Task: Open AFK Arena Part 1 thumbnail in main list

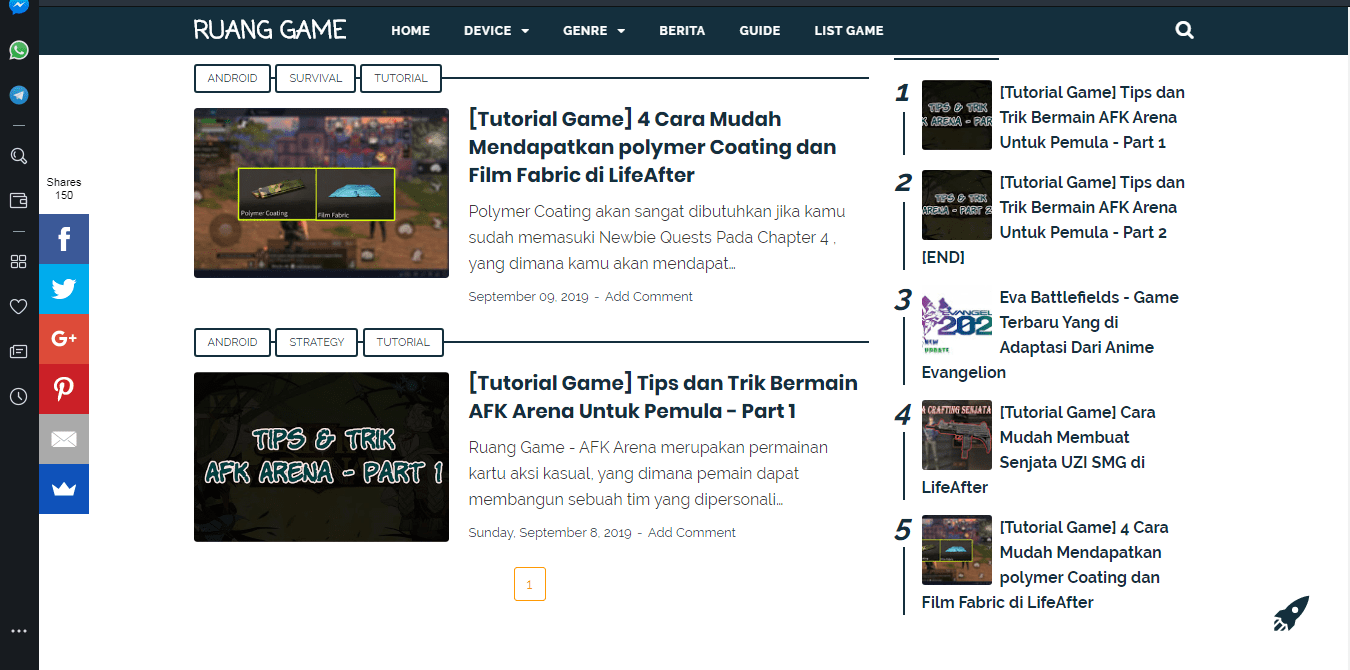Action: (x=321, y=457)
